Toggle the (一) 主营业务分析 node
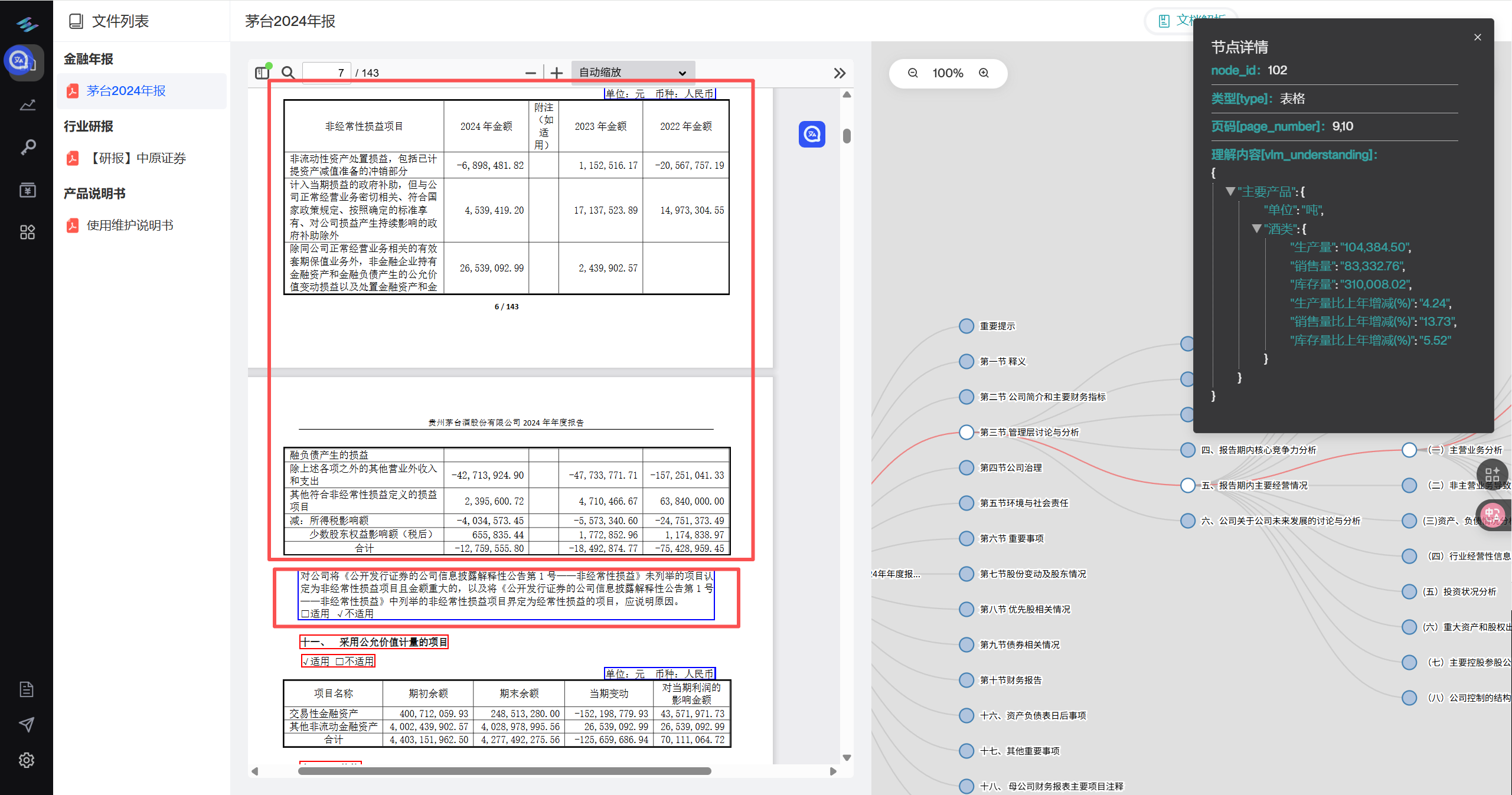Screen dimensions: 1512x795 [1409, 450]
